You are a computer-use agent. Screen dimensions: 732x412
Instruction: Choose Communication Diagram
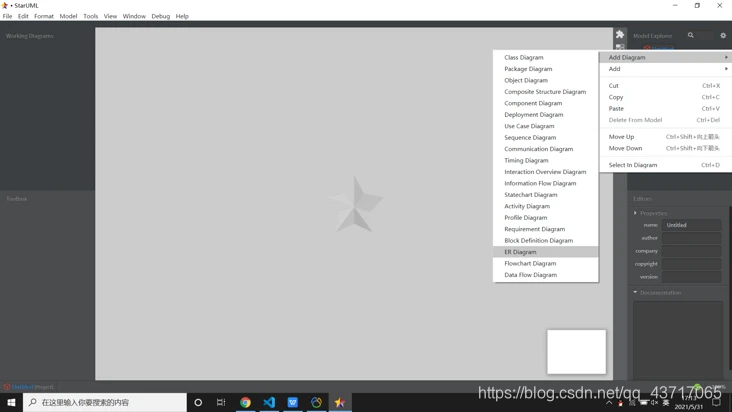point(546,149)
